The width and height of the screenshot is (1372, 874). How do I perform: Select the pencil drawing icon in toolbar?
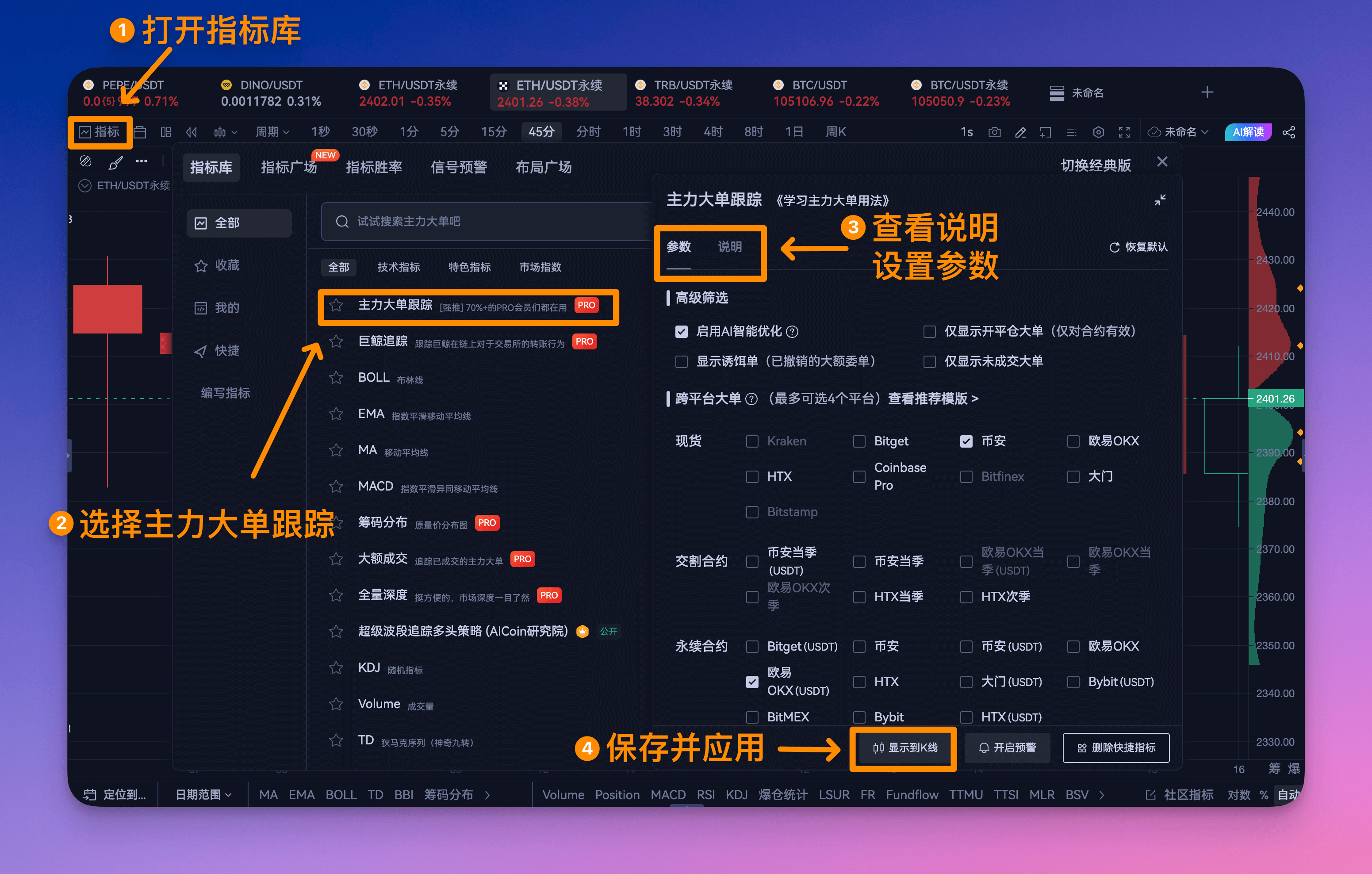pos(1020,132)
